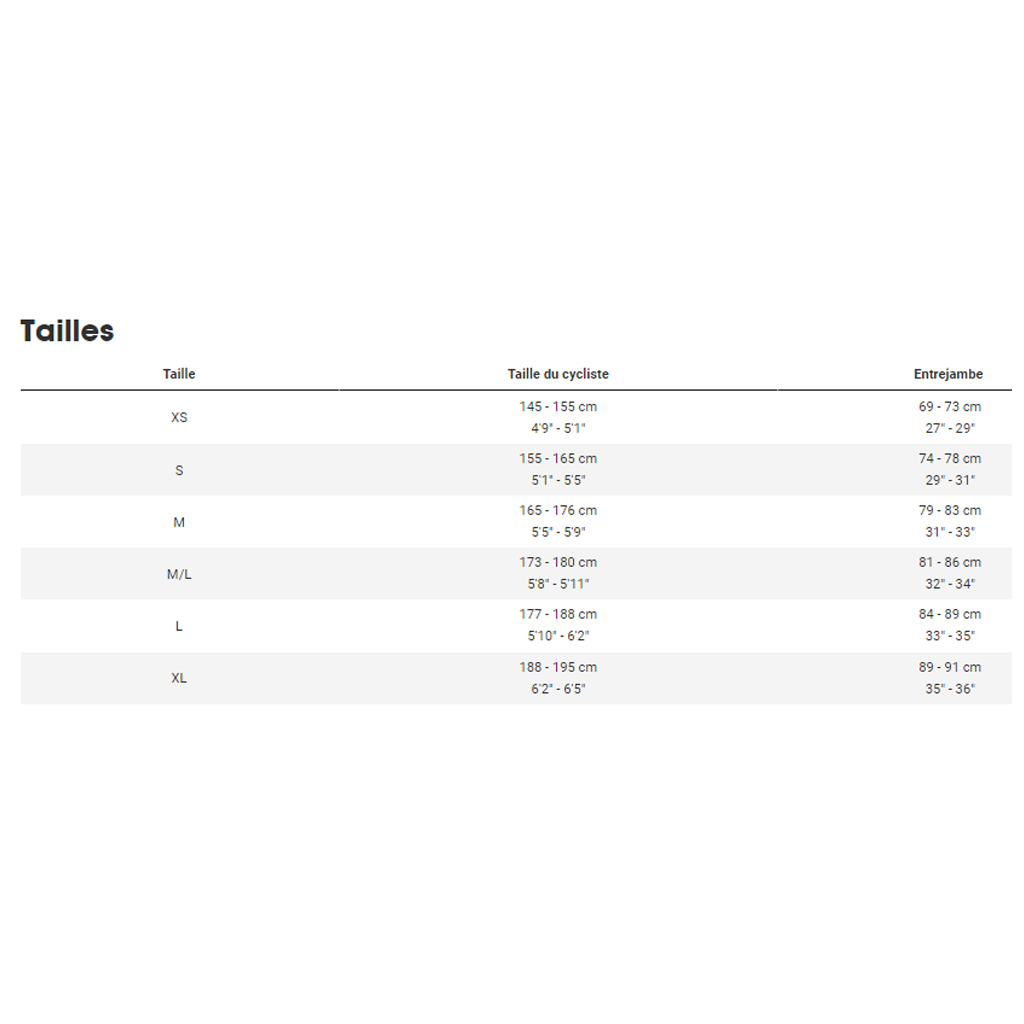The image size is (1024, 1024).
Task: Select the M size row label
Action: pyautogui.click(x=179, y=522)
